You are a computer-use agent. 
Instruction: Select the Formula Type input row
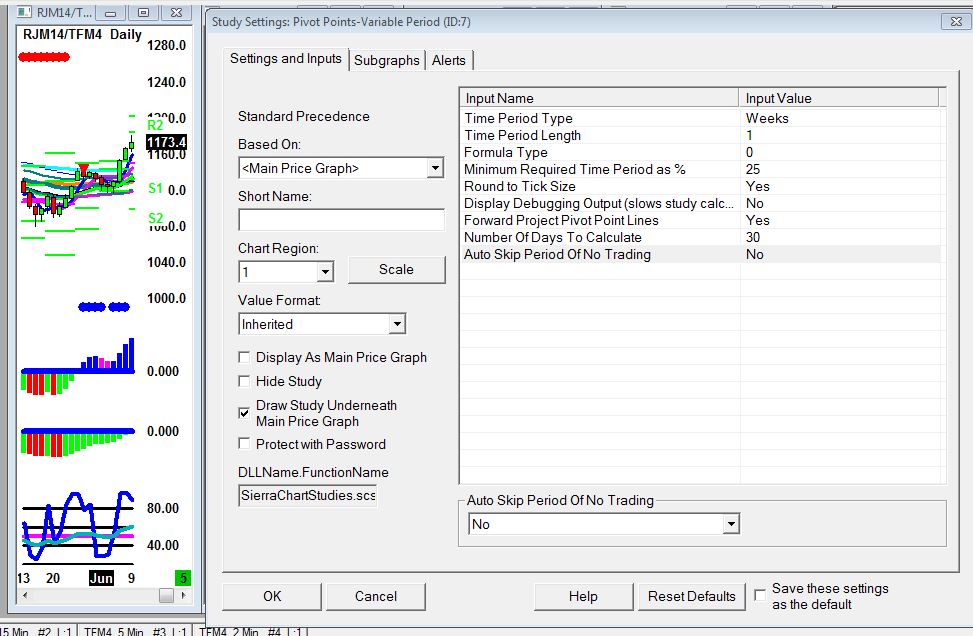coord(701,152)
